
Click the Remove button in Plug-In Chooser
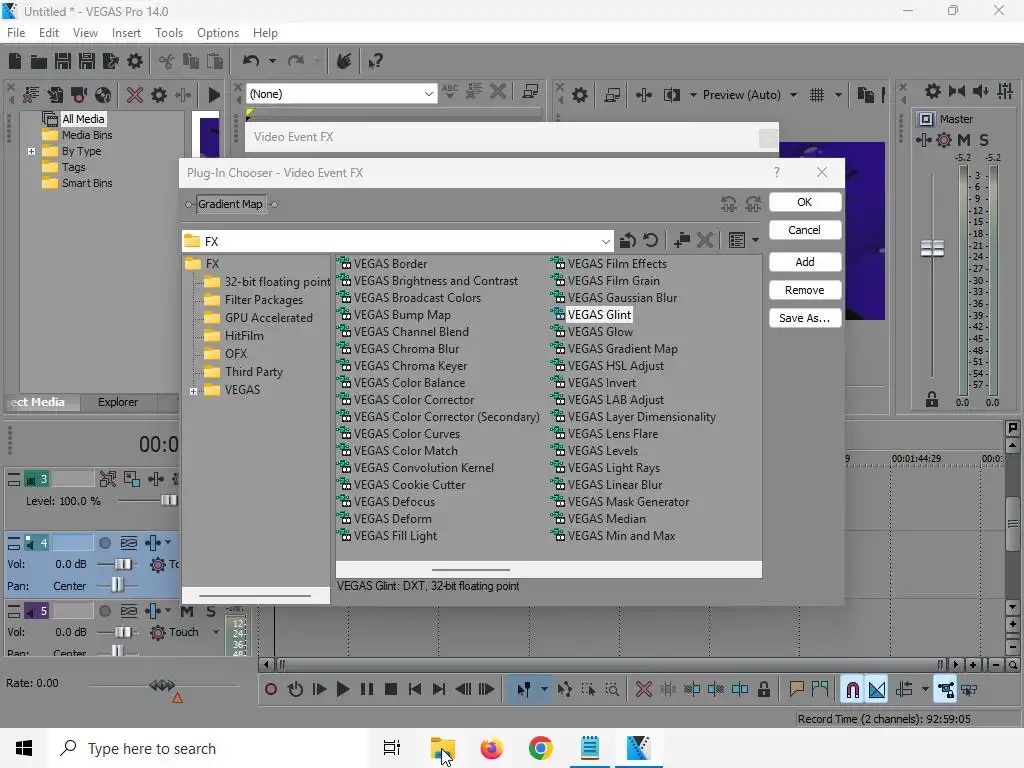click(x=805, y=290)
